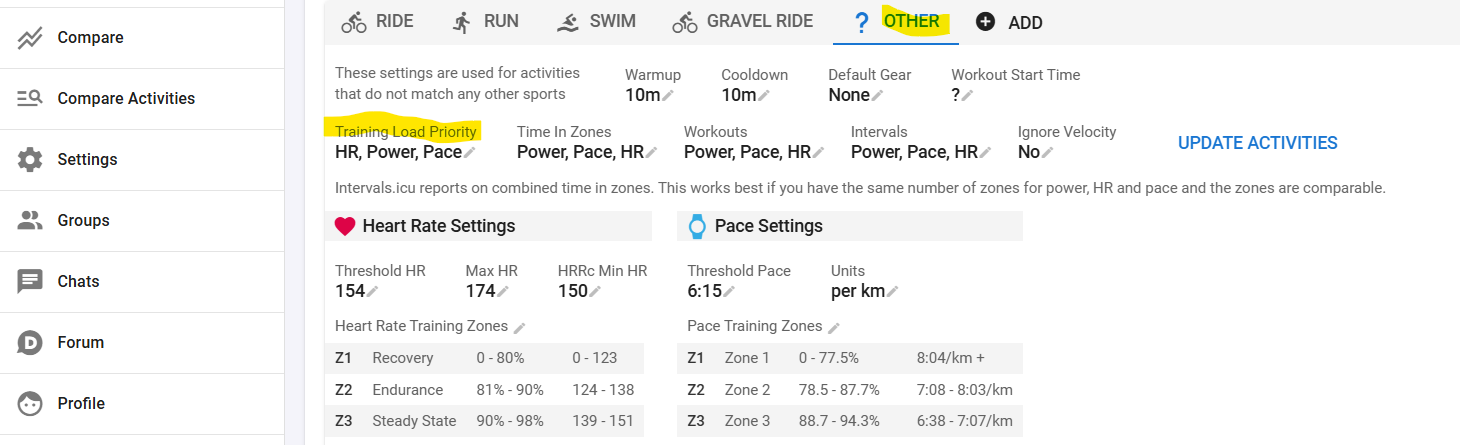Edit Heart Rate Training Zones pencil icon
This screenshot has width=1460, height=445.
pyautogui.click(x=520, y=327)
